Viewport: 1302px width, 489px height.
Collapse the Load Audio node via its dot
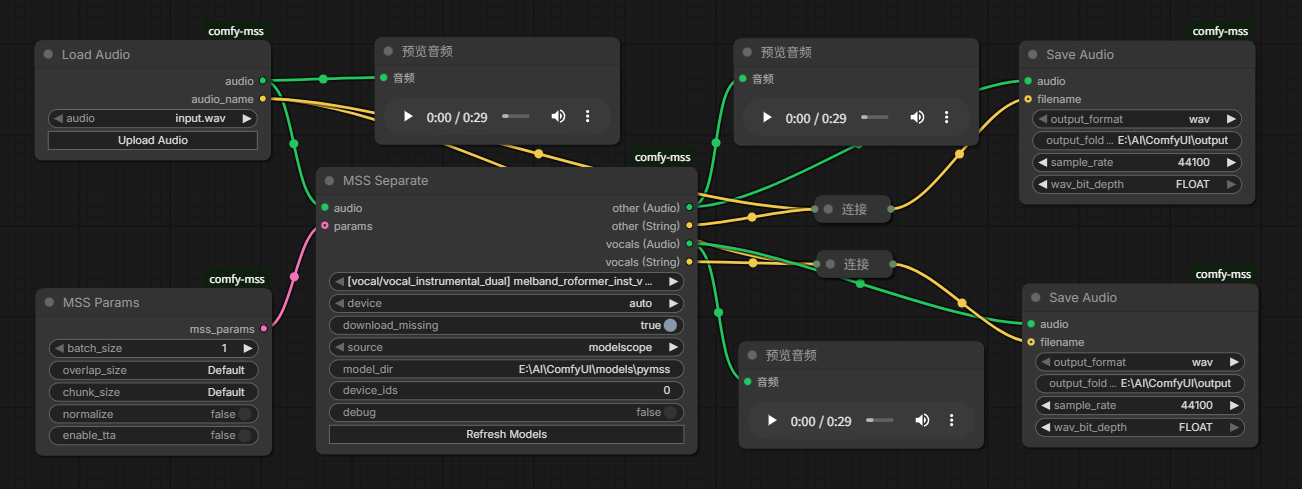point(48,54)
